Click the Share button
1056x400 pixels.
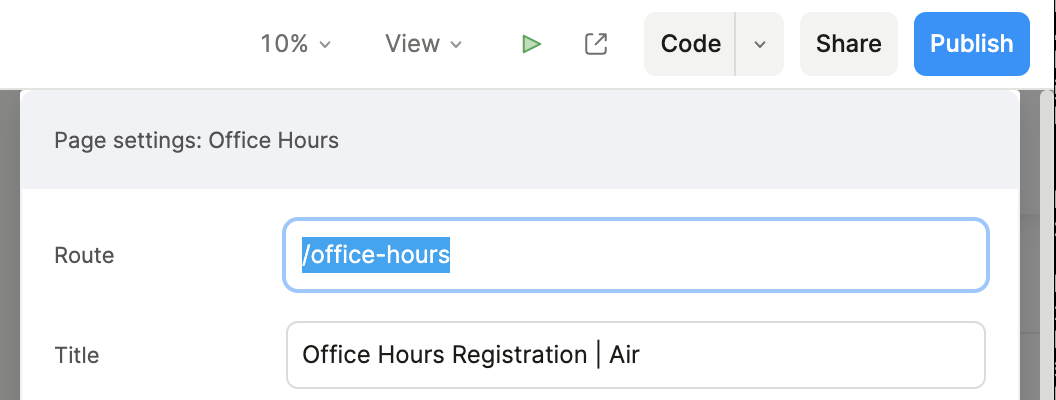point(848,44)
